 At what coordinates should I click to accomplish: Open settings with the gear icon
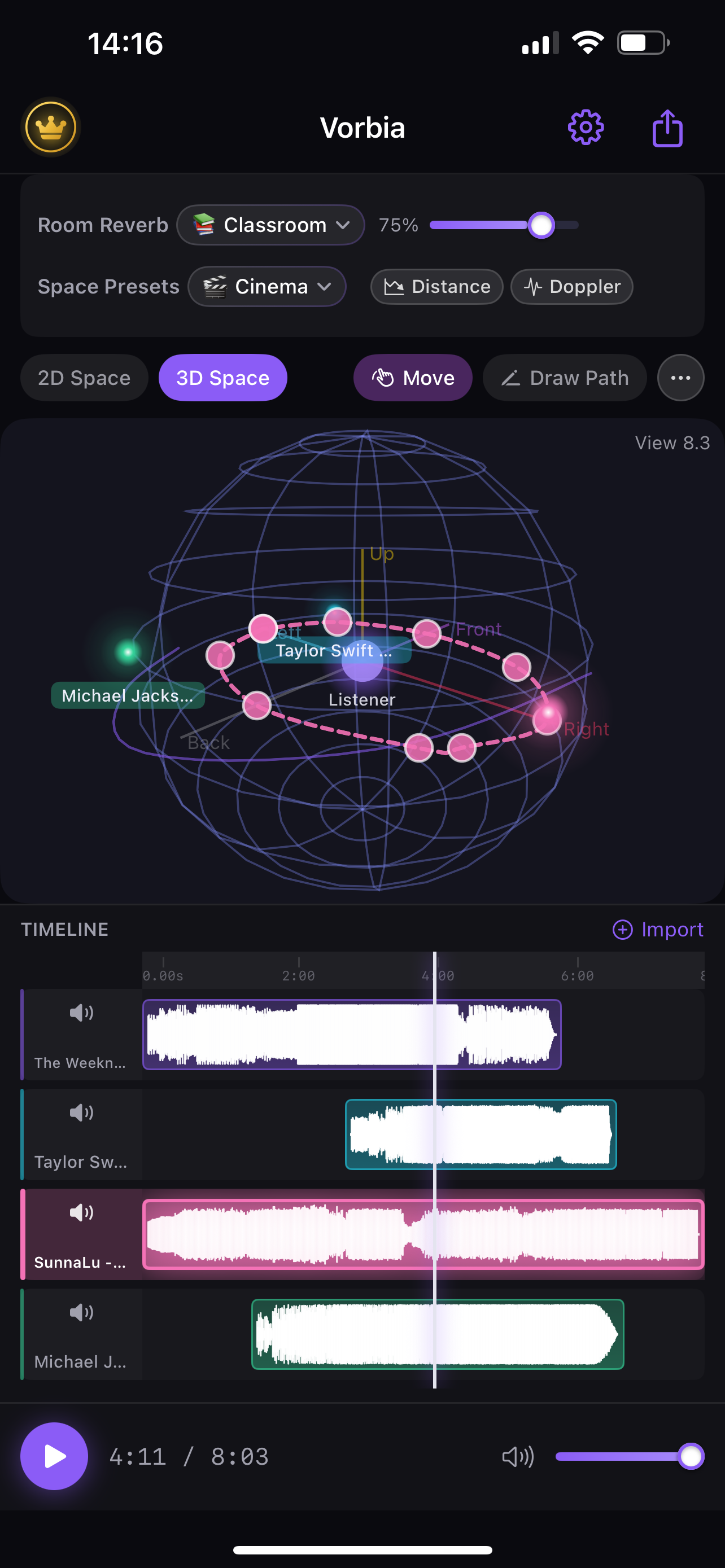(x=586, y=127)
